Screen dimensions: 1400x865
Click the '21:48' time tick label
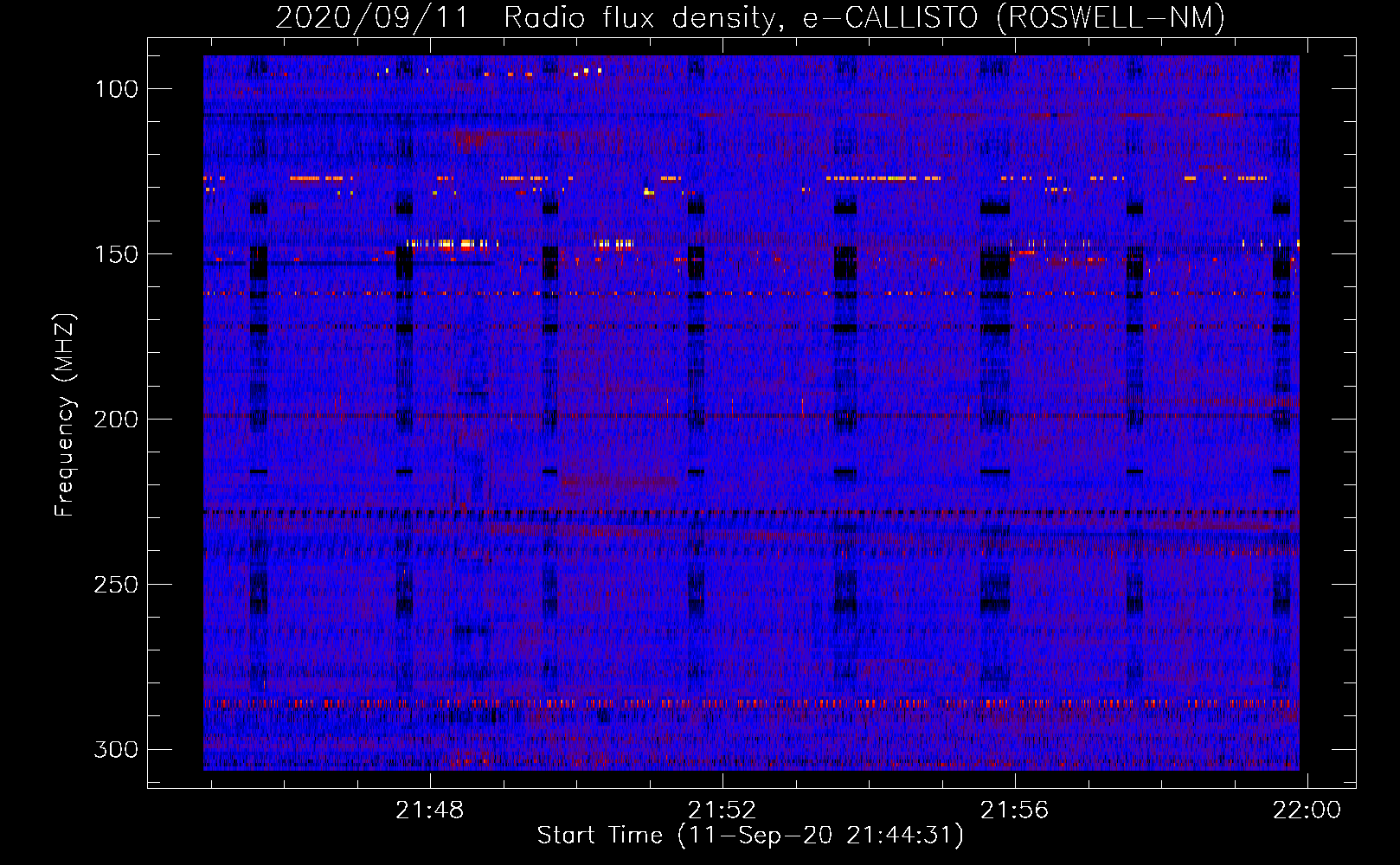tap(430, 811)
